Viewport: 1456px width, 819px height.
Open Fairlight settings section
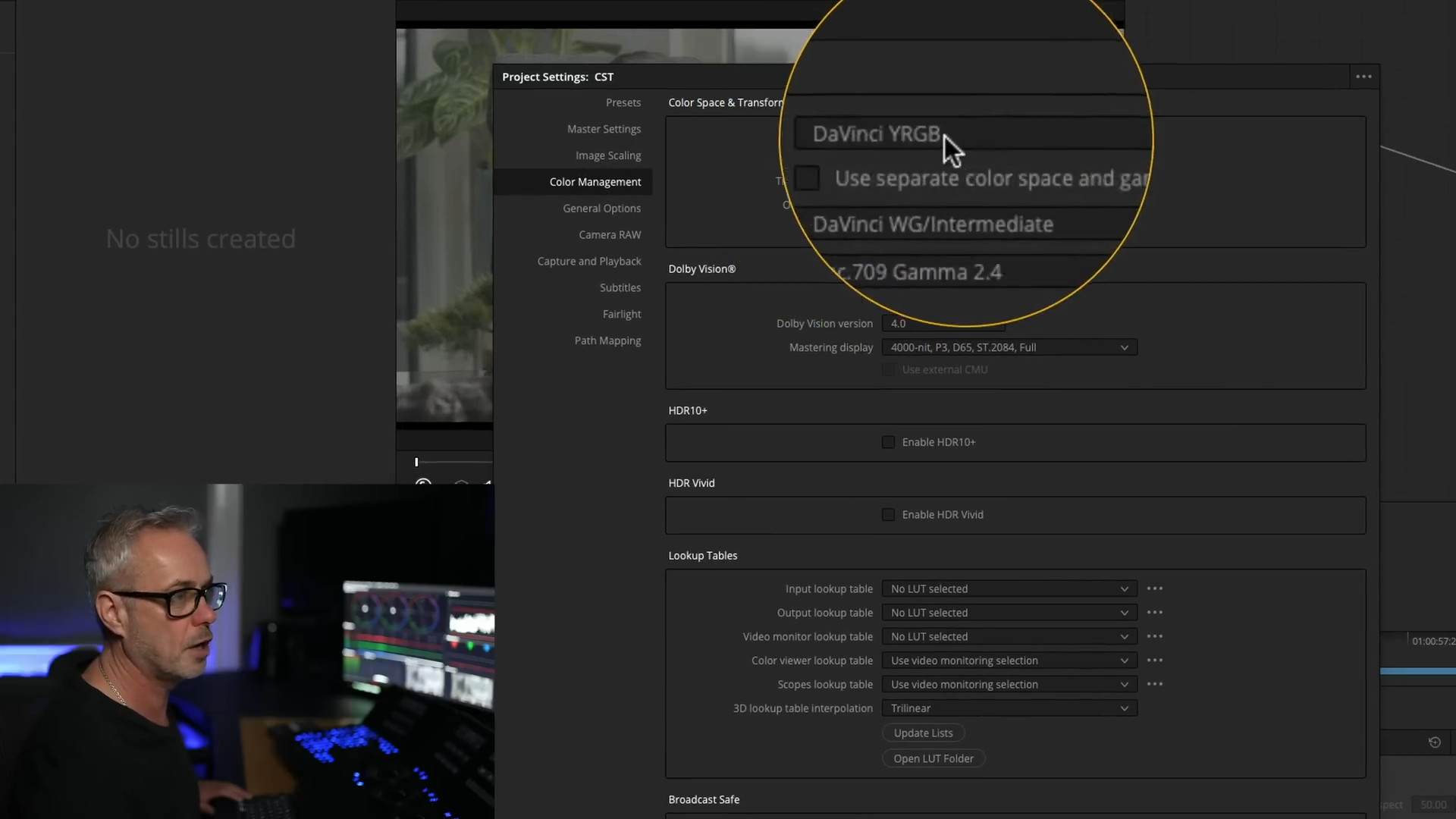[x=621, y=314]
